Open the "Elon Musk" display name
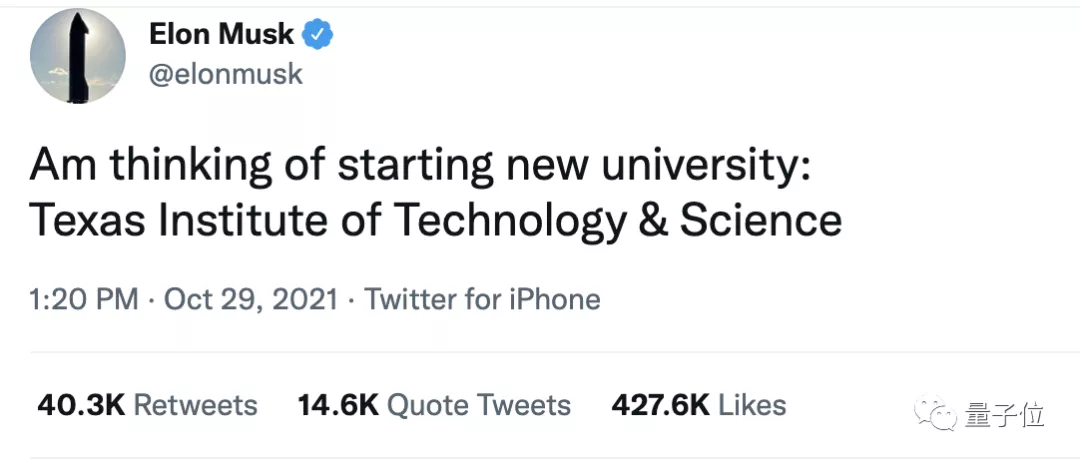The image size is (1080, 463). click(x=221, y=34)
